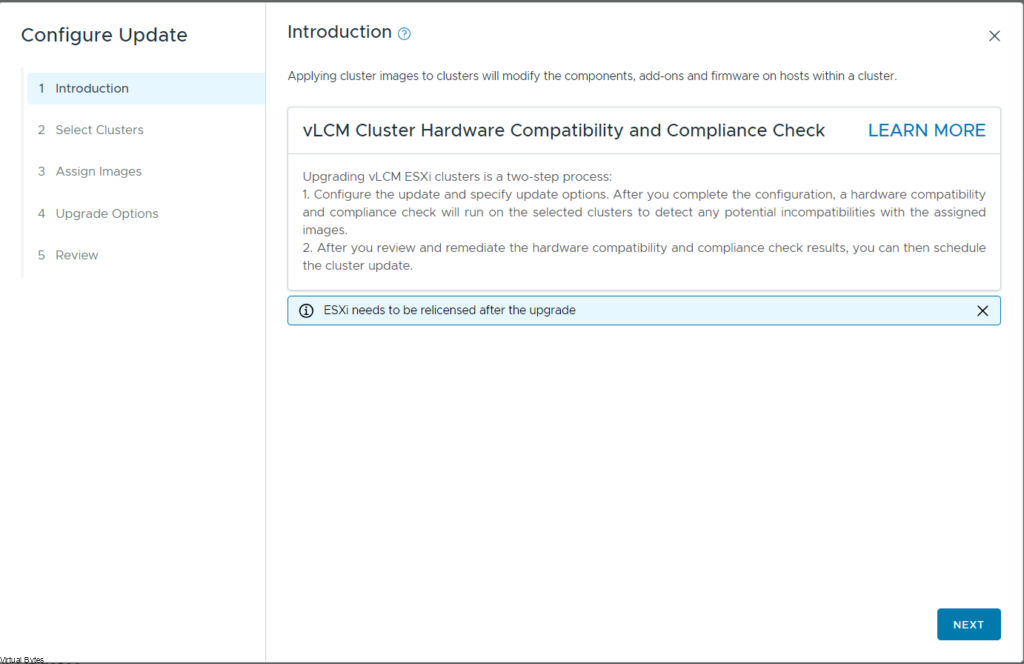This screenshot has height=664, width=1024.
Task: Select the Introduction step in the sidebar
Action: pyautogui.click(x=92, y=88)
